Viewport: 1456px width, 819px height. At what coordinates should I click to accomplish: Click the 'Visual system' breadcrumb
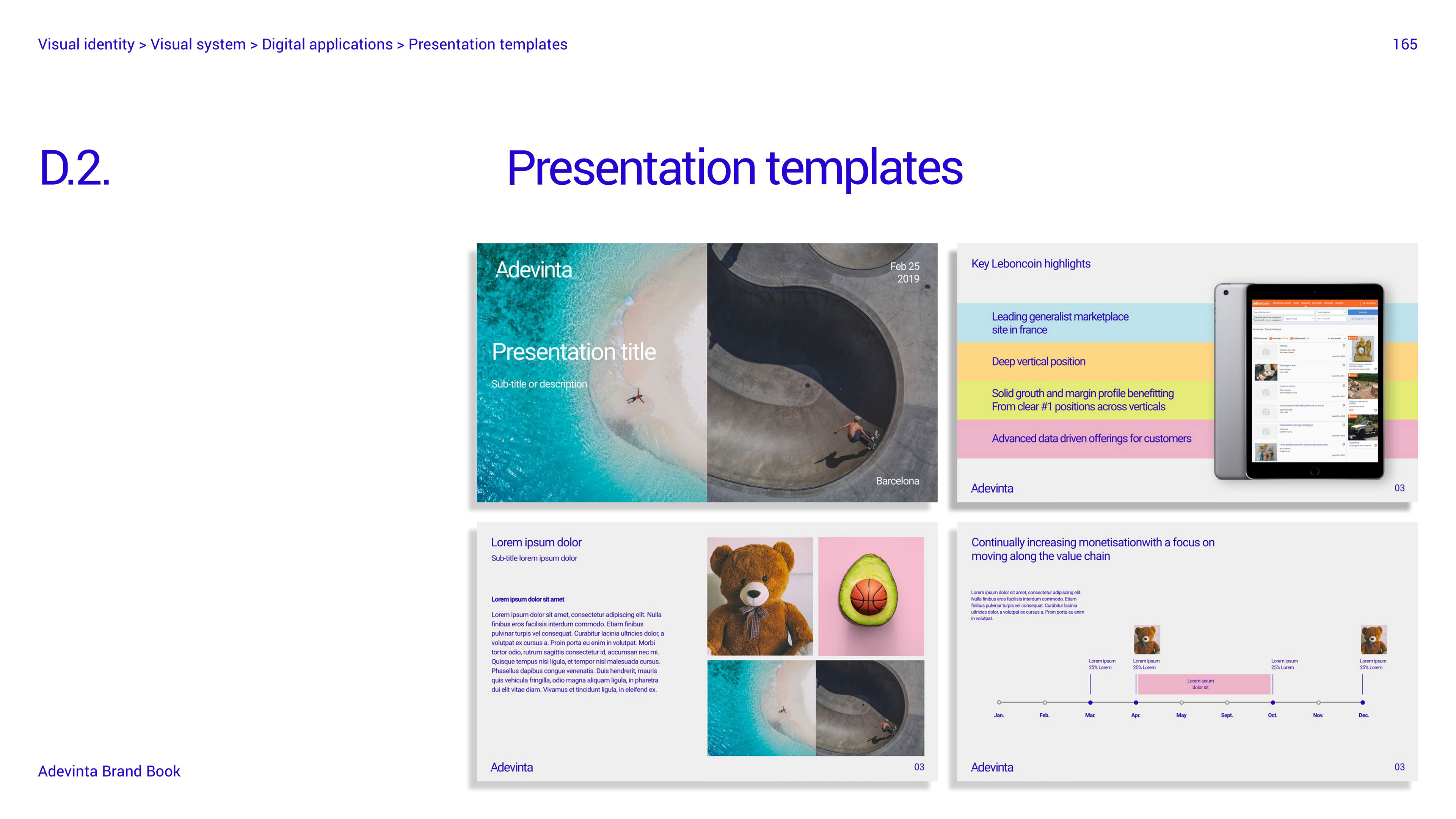click(x=198, y=44)
